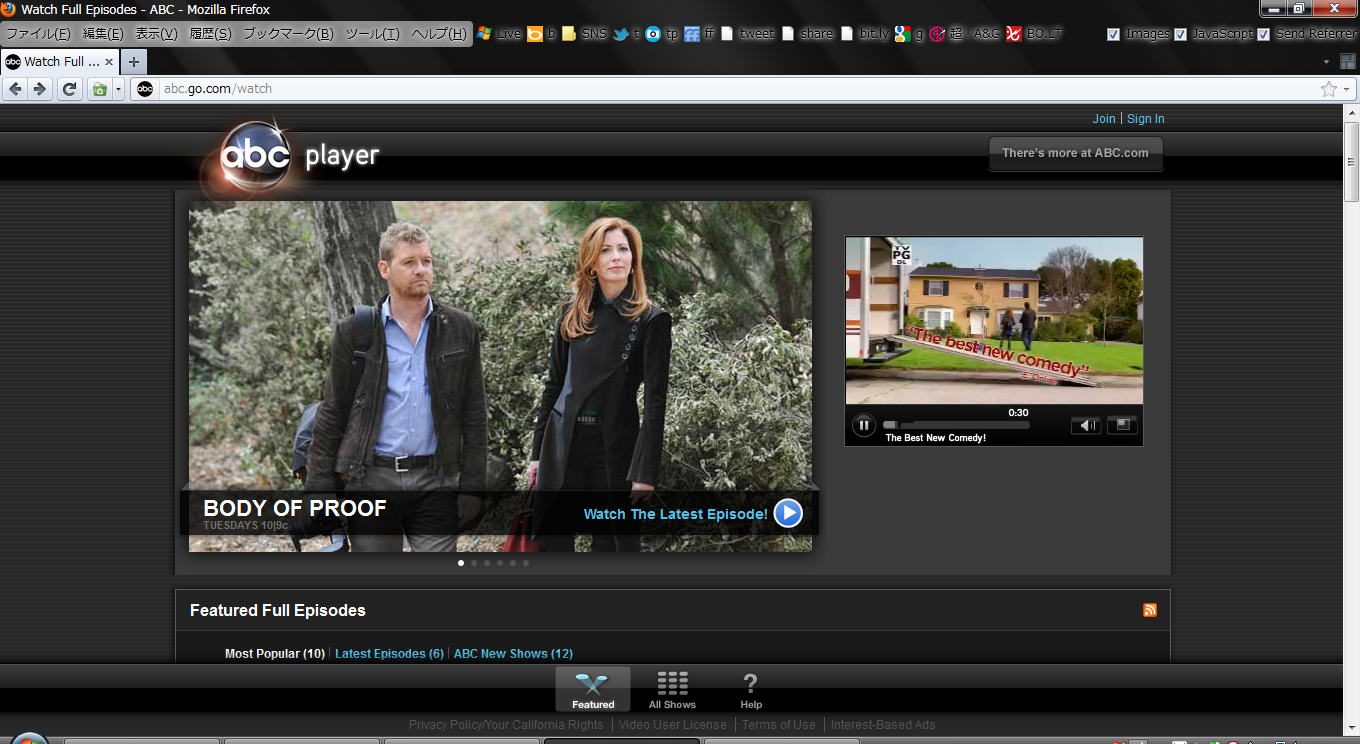This screenshot has height=744, width=1360.
Task: Open the 'tp' bookmark
Action: pos(662,34)
